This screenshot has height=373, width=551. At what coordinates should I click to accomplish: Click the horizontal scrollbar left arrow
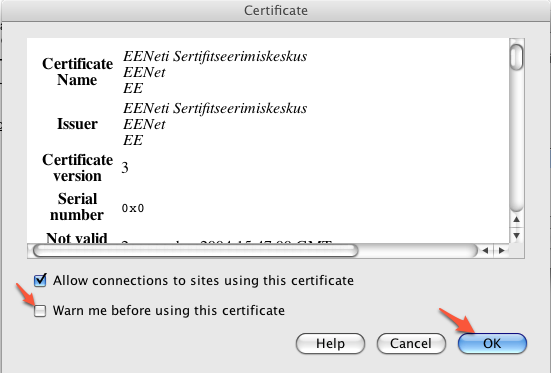coord(485,251)
